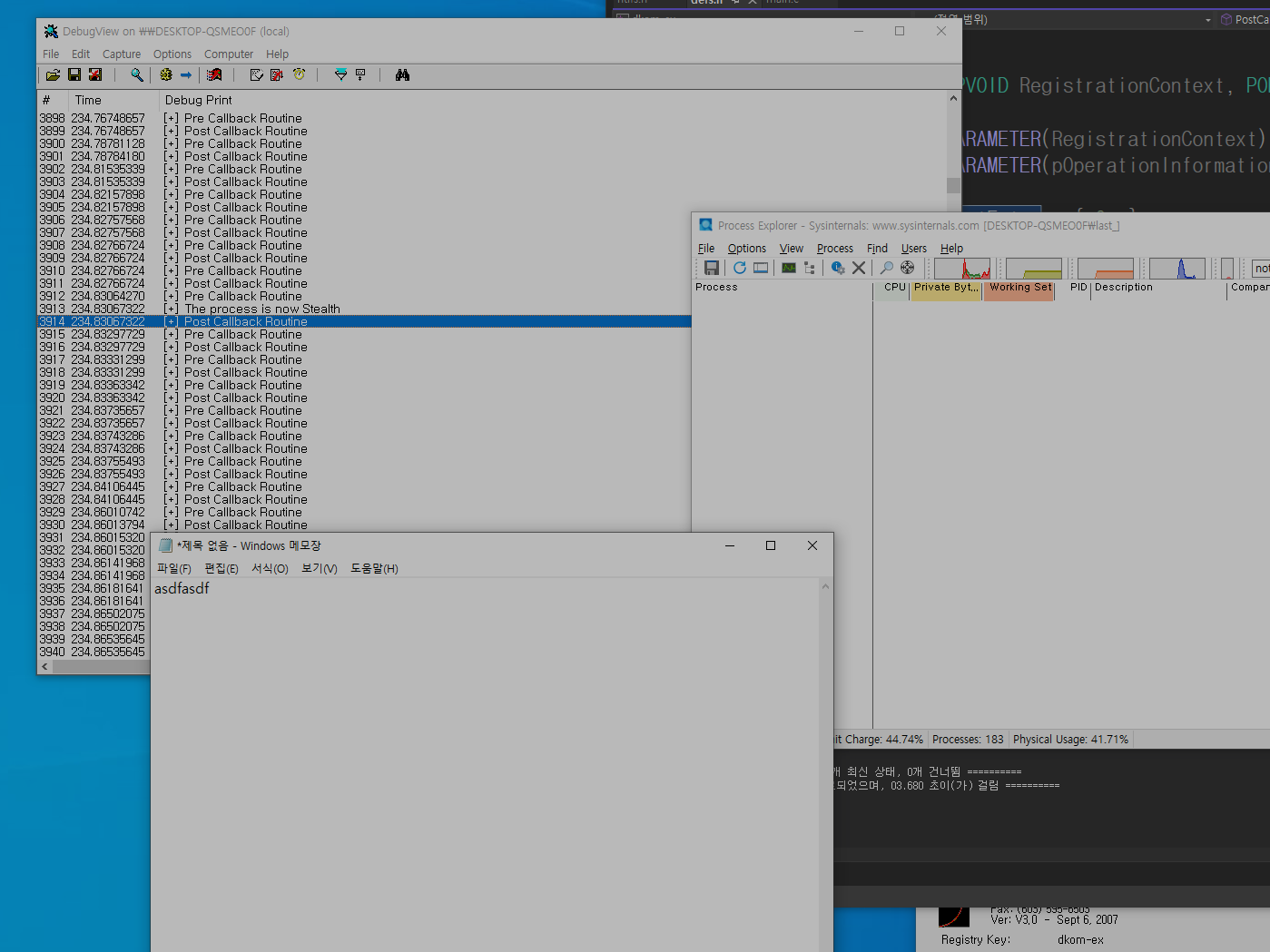
Task: Toggle Pass-Through blue arrow icon in DebugView
Action: pos(186,75)
